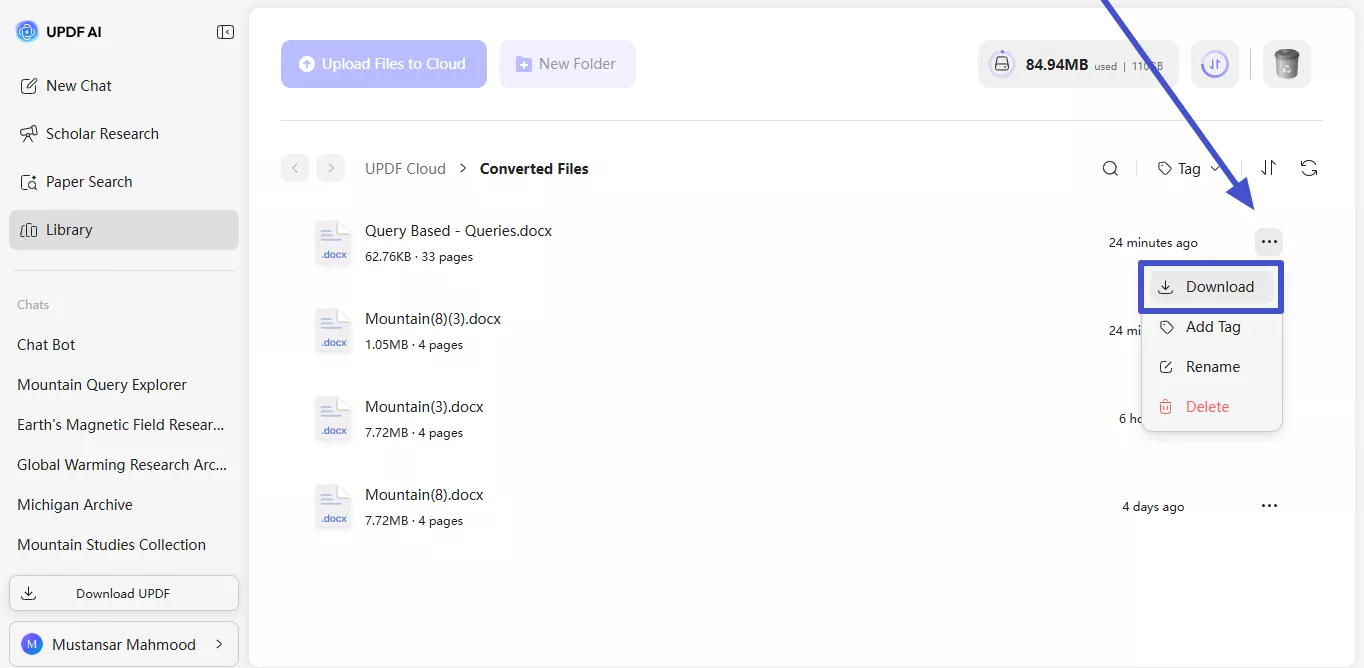Select Rename in the context menu
Viewport: 1364px width, 668px height.
point(1211,366)
